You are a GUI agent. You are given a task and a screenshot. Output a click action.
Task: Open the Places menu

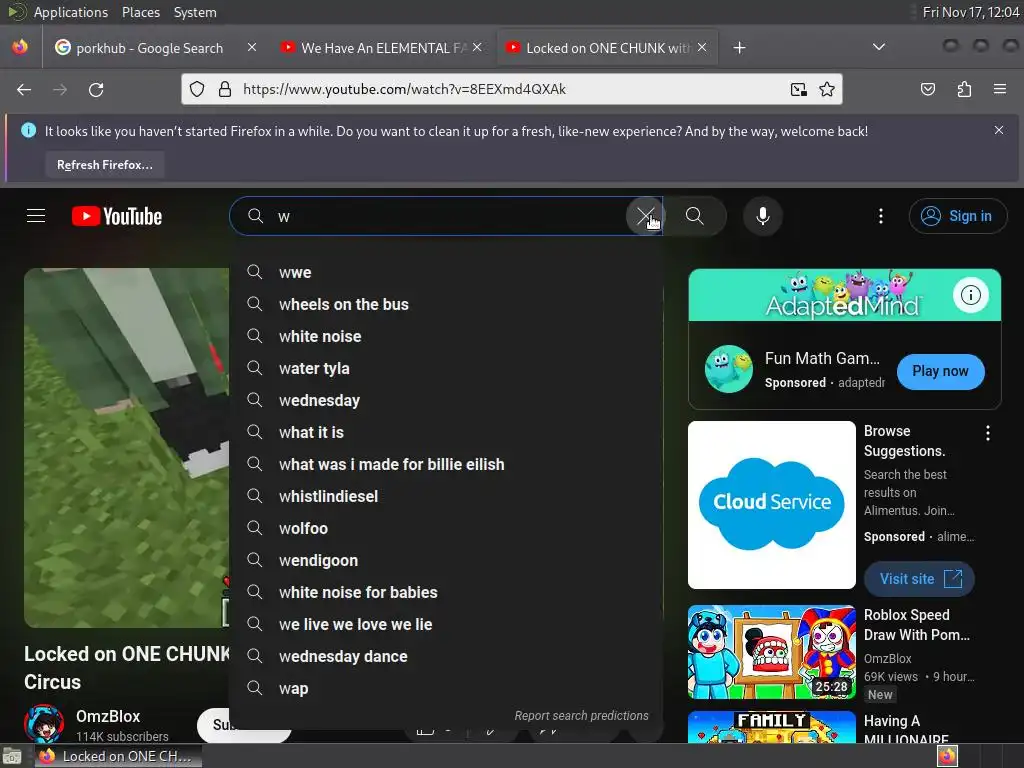click(x=140, y=12)
